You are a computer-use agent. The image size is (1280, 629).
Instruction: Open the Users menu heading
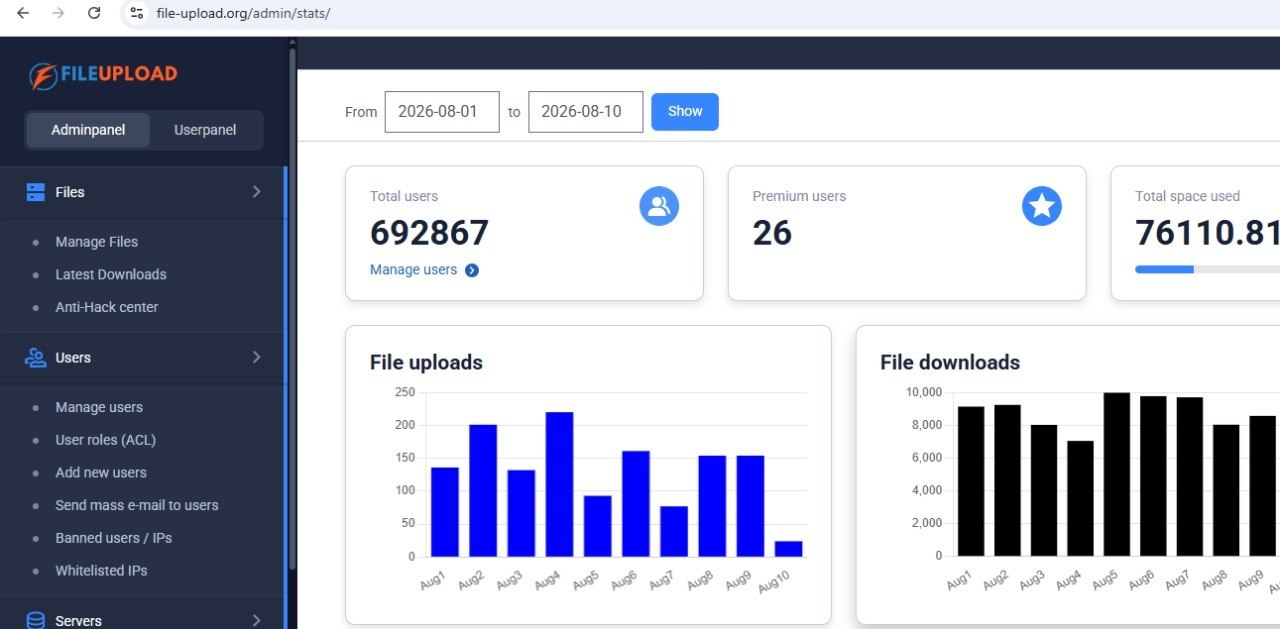[x=73, y=357]
